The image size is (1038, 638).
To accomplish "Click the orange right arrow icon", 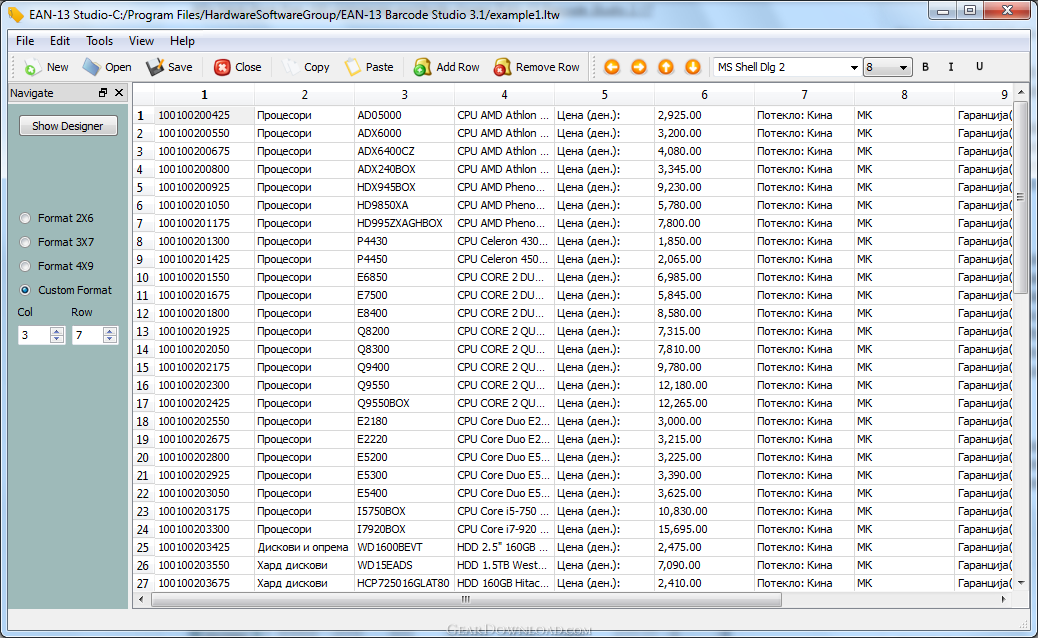I will coord(639,67).
